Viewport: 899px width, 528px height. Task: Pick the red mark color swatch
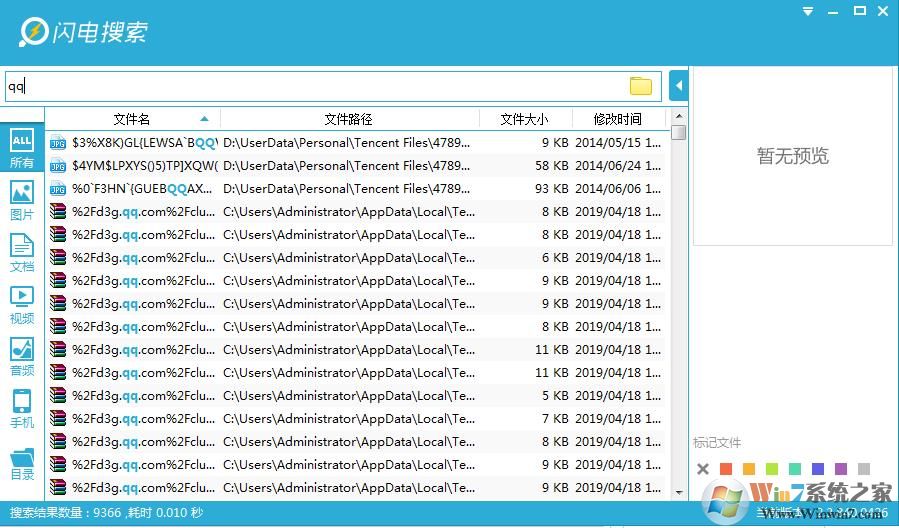(726, 469)
